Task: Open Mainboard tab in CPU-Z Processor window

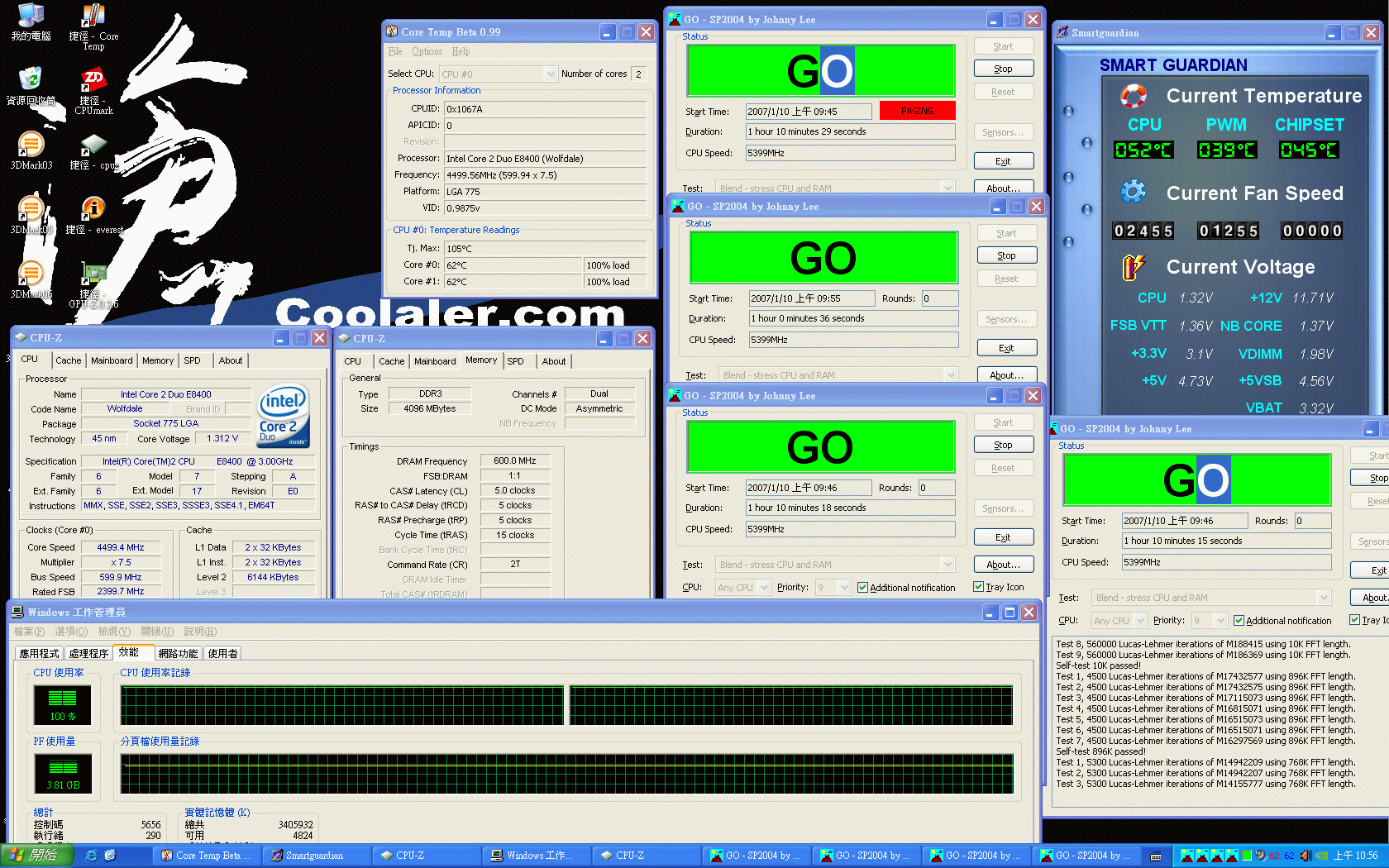Action: 112,360
